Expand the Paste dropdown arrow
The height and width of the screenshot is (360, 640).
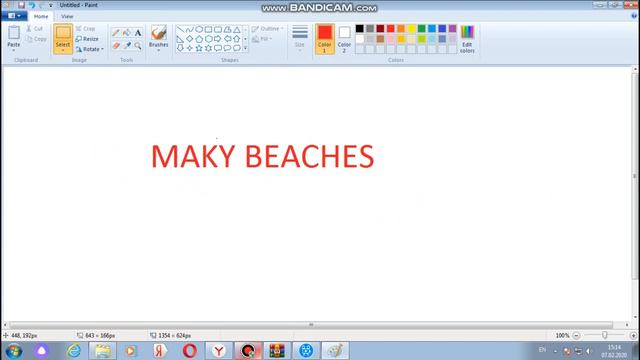pyautogui.click(x=13, y=50)
